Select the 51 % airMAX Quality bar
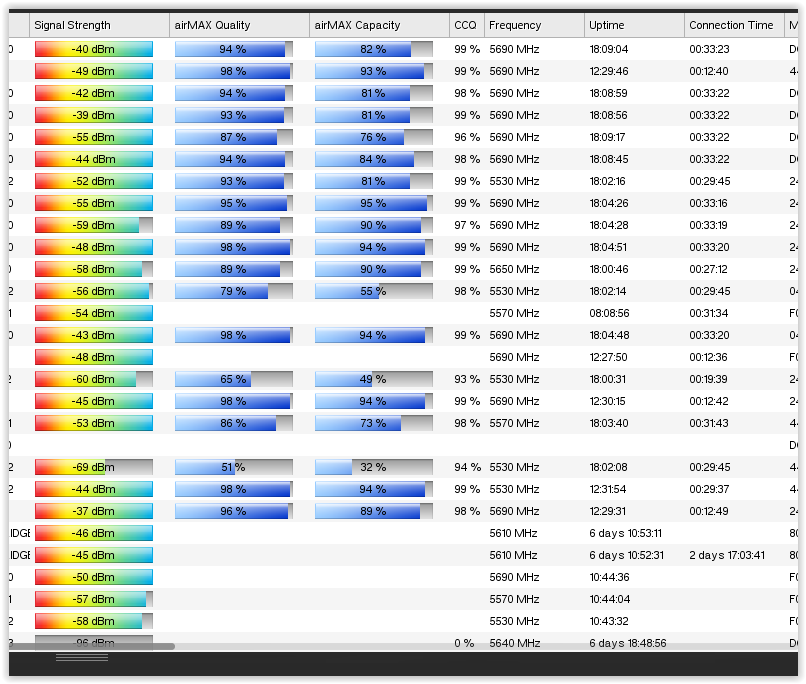The height and width of the screenshot is (684, 806). tap(234, 467)
